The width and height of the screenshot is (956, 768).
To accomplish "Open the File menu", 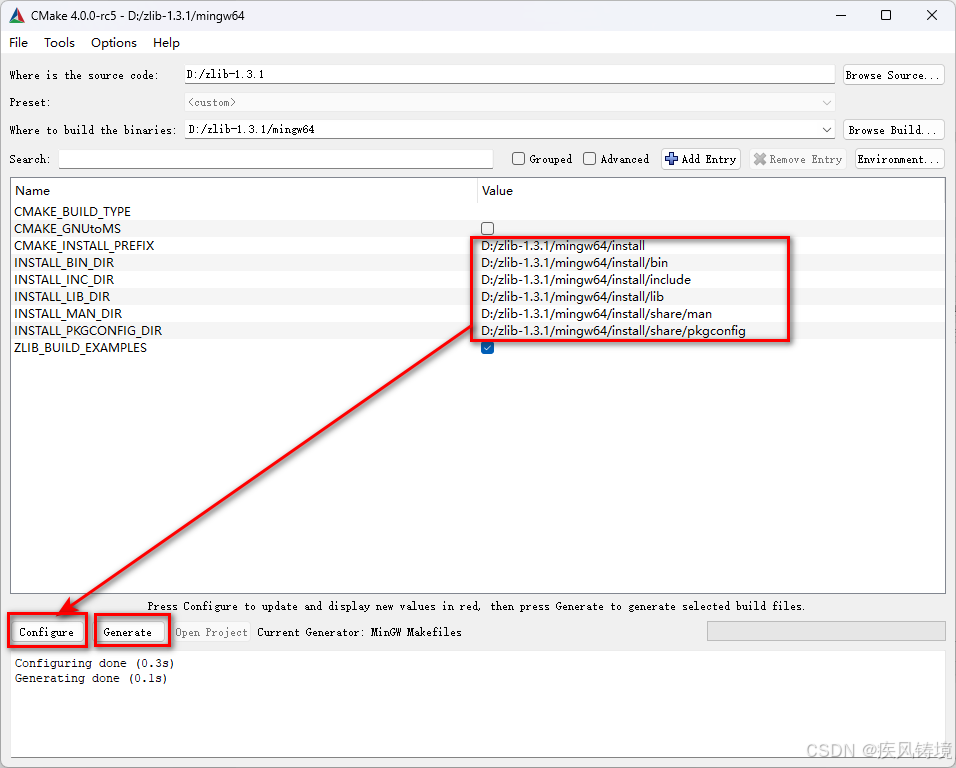I will [x=18, y=43].
